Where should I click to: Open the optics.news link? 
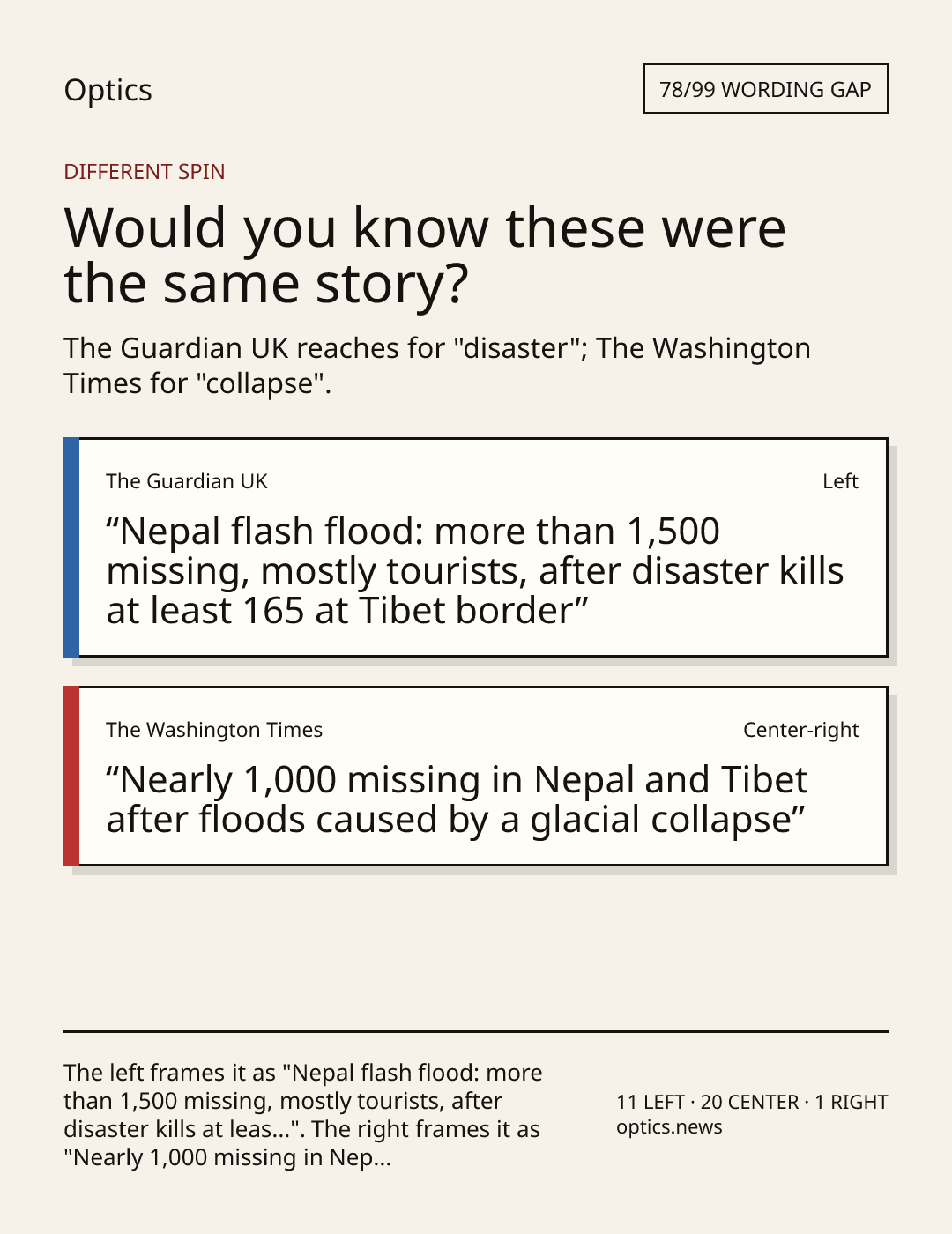[x=669, y=1126]
